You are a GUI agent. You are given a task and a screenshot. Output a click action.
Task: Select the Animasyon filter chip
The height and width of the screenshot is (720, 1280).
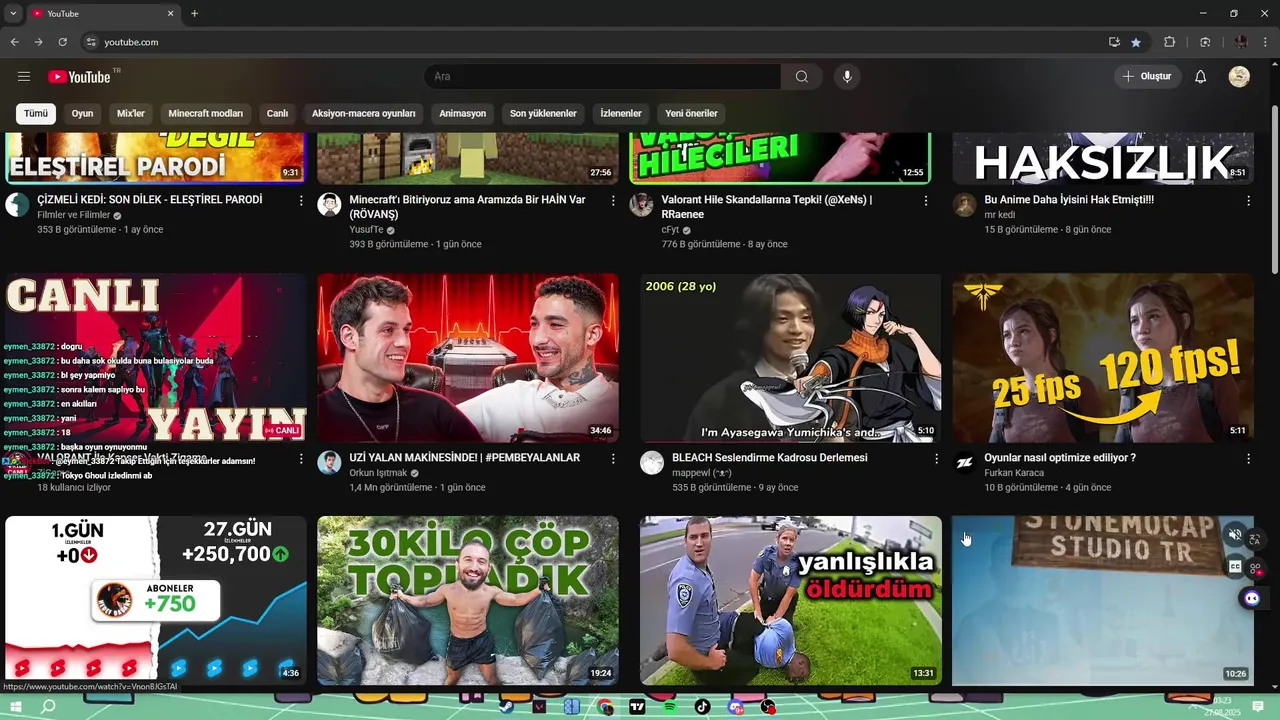(x=462, y=114)
